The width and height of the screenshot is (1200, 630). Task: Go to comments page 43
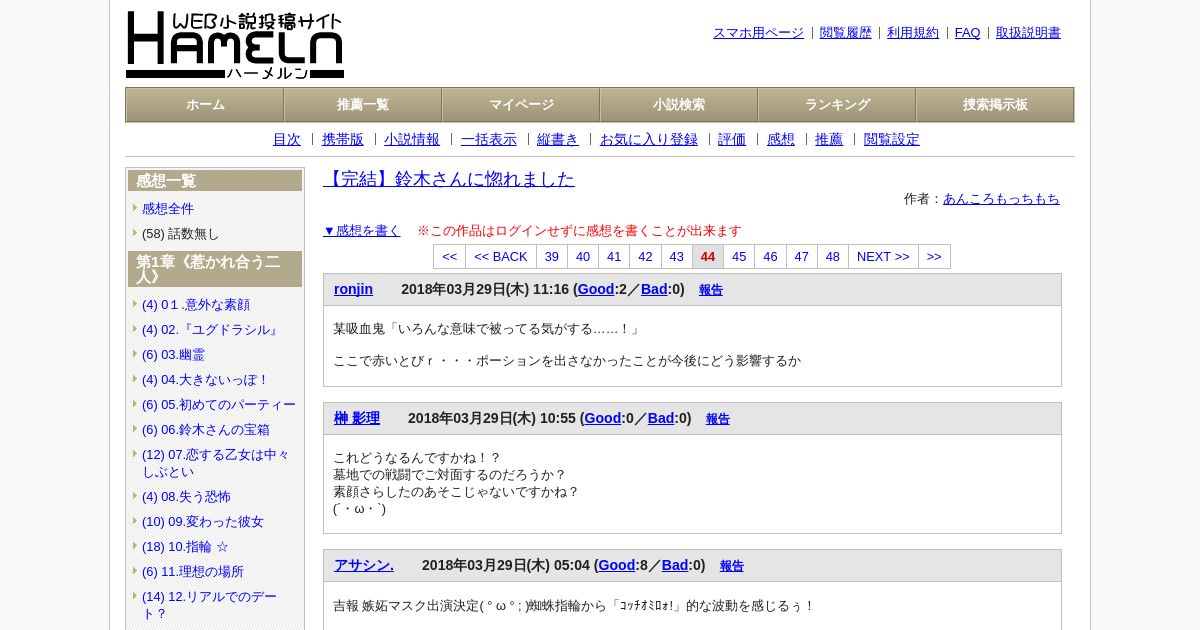(677, 257)
